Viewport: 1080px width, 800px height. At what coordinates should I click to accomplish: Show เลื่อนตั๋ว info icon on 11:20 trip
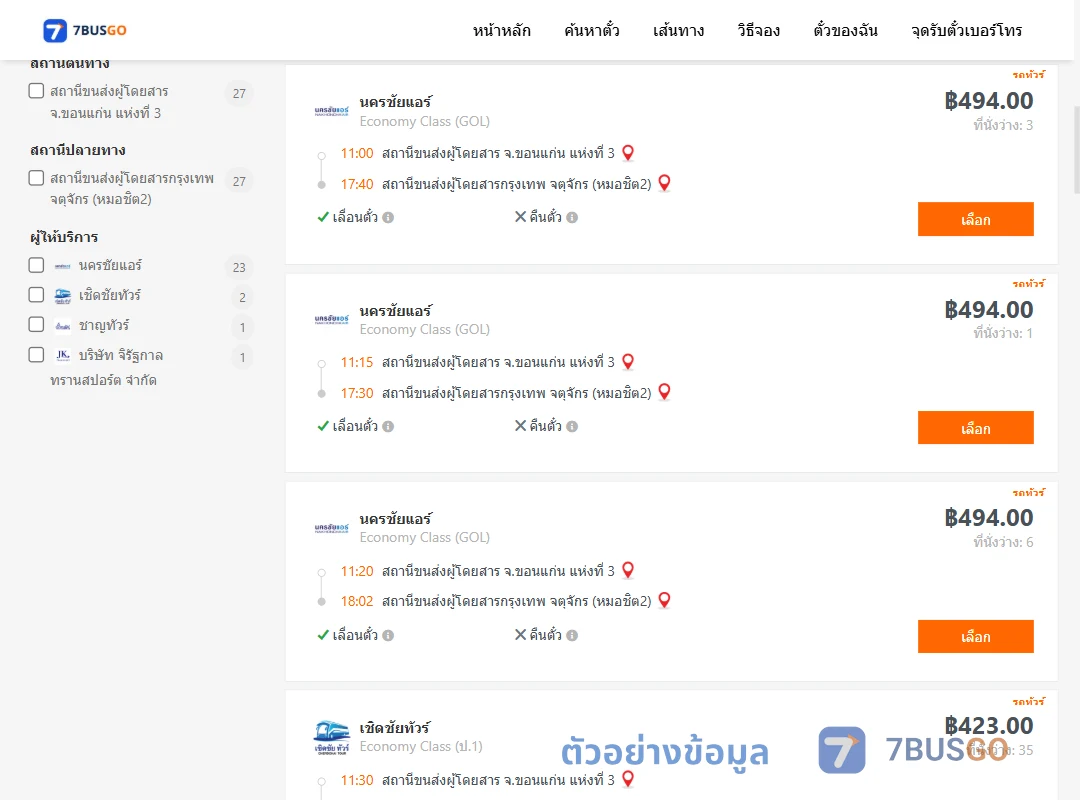[388, 635]
